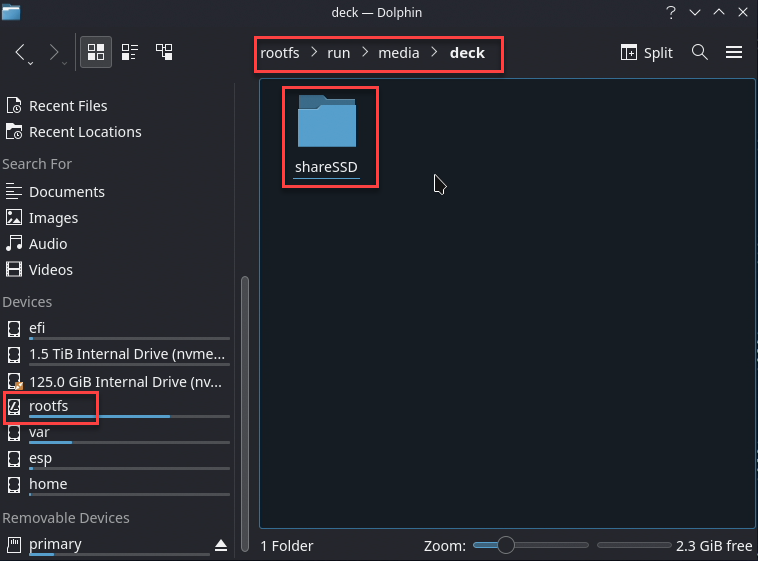This screenshot has height=561, width=758.
Task: Search for Documents in sidebar
Action: click(67, 192)
